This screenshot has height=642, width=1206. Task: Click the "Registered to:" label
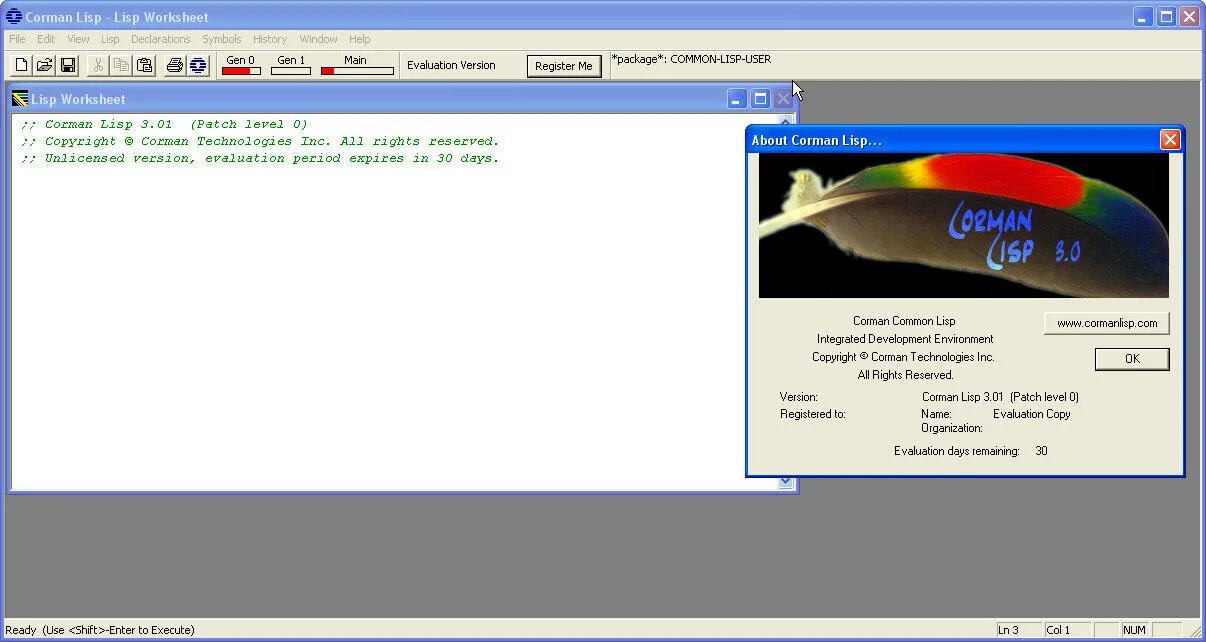click(x=813, y=414)
